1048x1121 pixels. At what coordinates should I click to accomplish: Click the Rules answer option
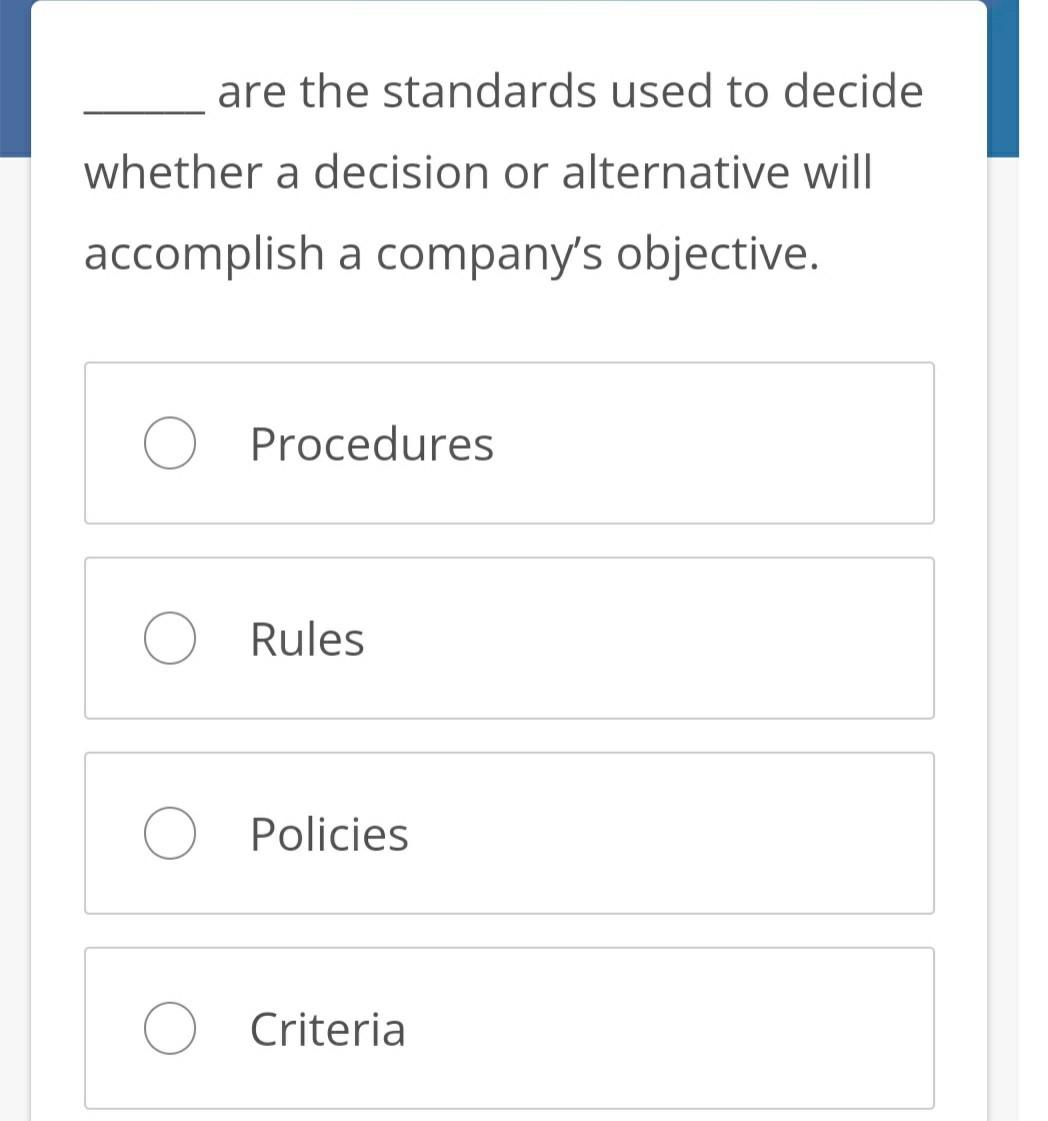click(510, 636)
